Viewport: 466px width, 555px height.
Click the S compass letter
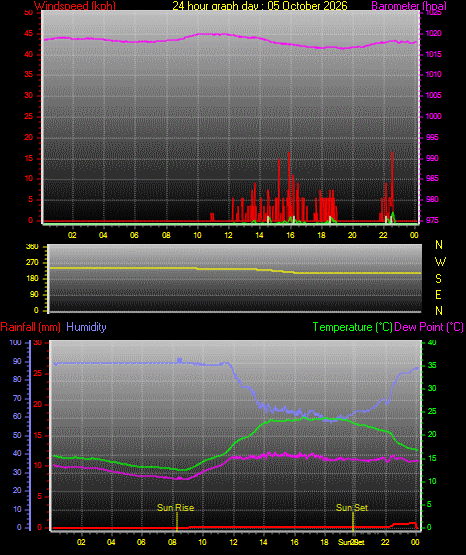click(438, 279)
